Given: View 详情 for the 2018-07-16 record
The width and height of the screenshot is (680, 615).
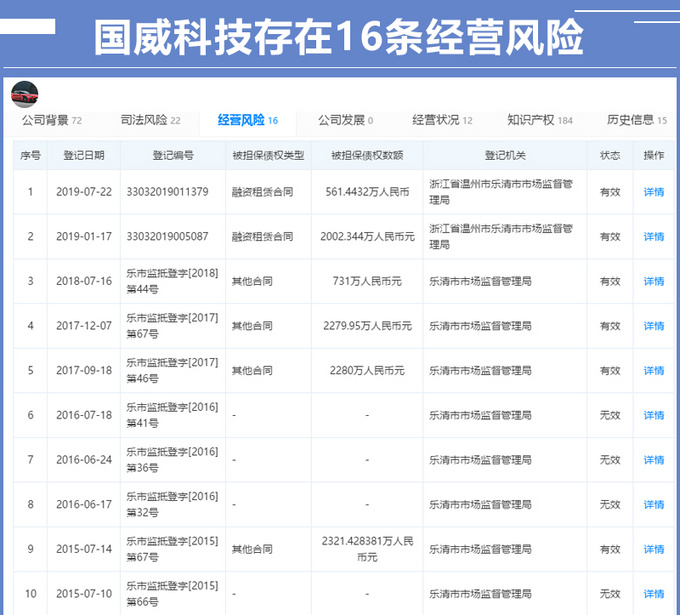Looking at the screenshot, I should pyautogui.click(x=653, y=281).
